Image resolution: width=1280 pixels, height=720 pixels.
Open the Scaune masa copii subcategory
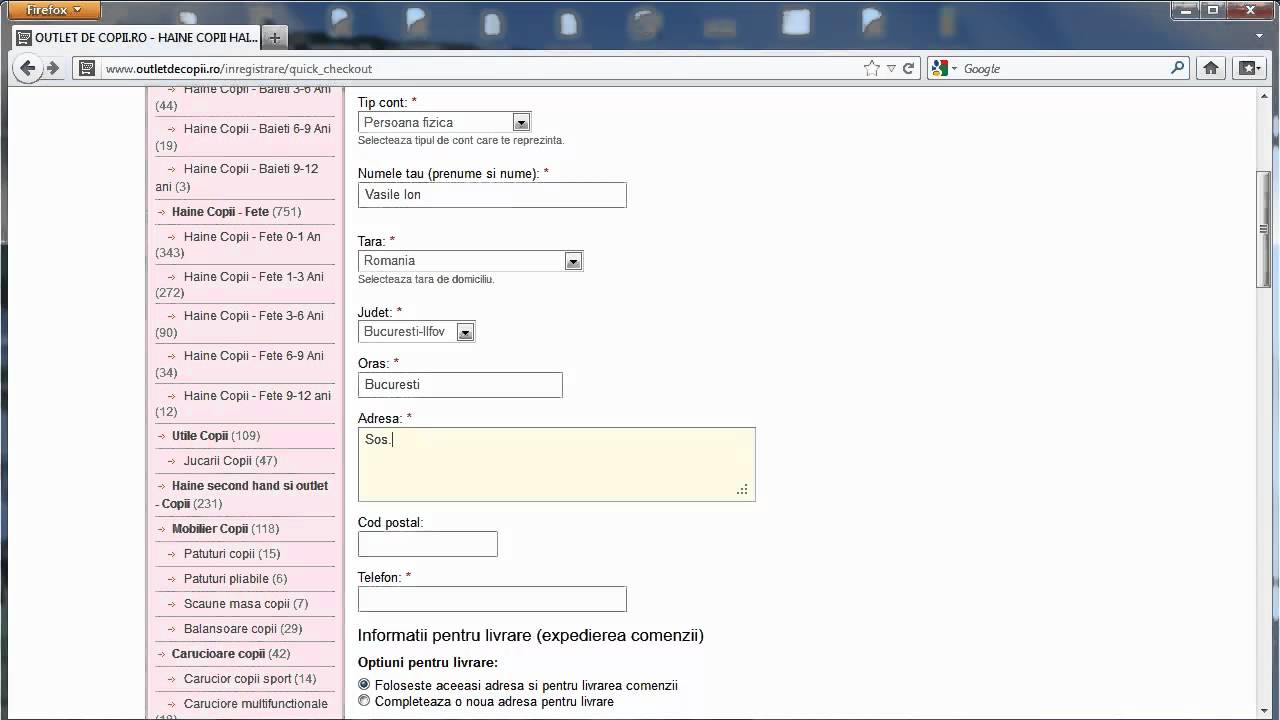[237, 604]
